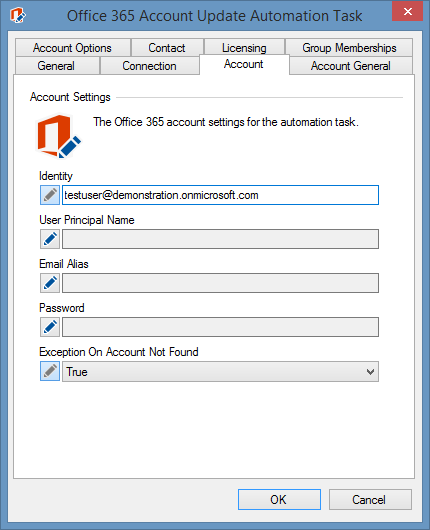Select the Licensing tab
This screenshot has width=430, height=530.
click(x=244, y=48)
